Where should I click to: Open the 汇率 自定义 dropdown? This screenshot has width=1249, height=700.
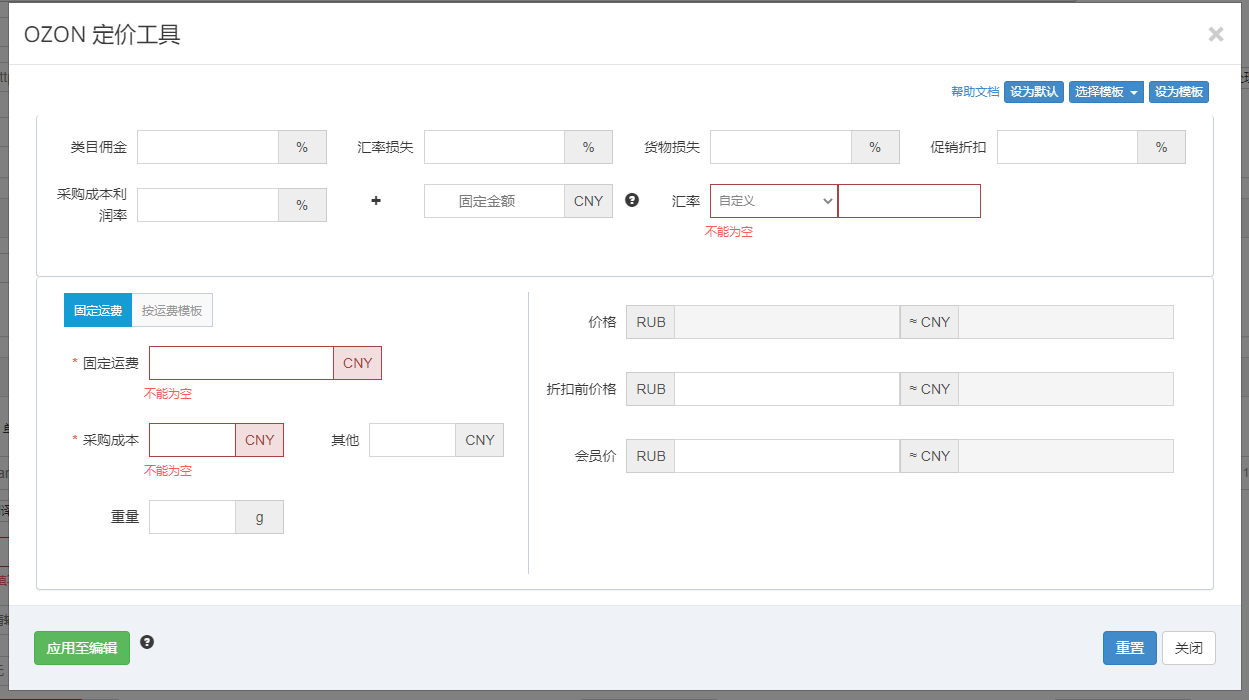pos(774,201)
